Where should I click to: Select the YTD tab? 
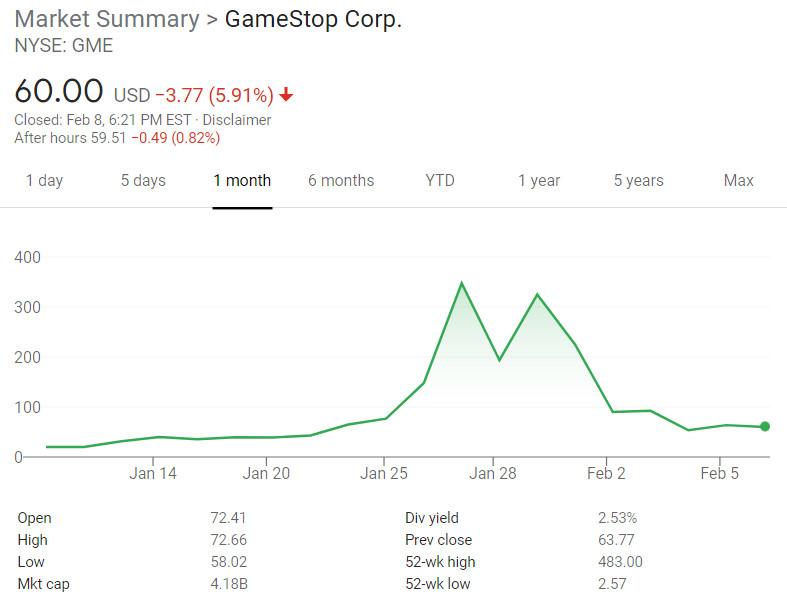(440, 181)
